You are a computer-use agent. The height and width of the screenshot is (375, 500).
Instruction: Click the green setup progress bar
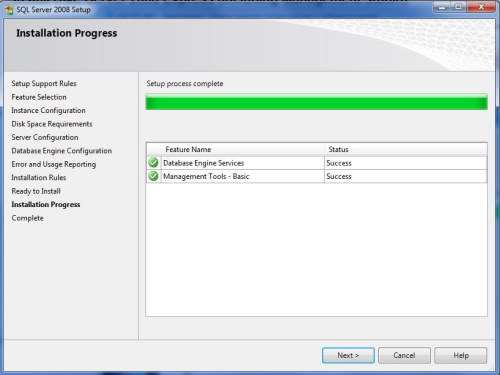pos(317,102)
